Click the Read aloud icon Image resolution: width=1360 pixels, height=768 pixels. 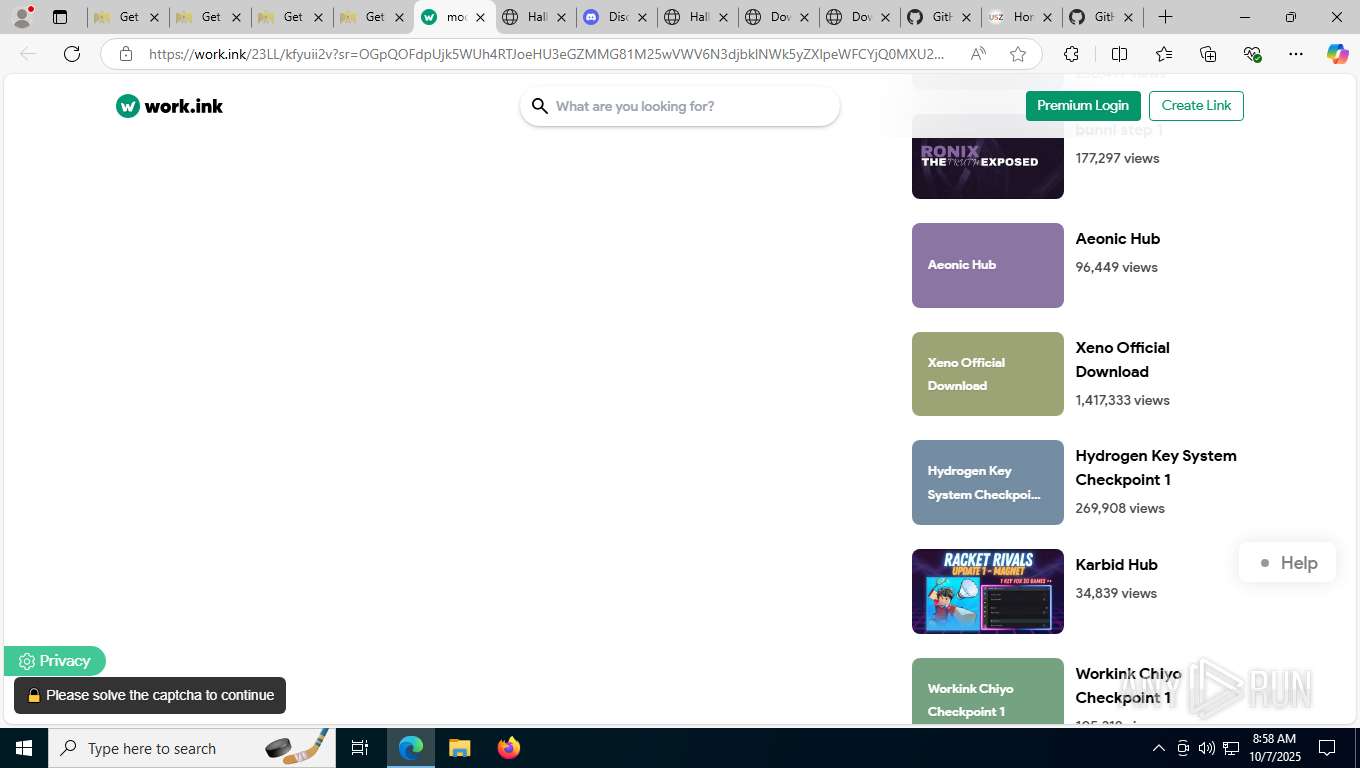[x=978, y=54]
